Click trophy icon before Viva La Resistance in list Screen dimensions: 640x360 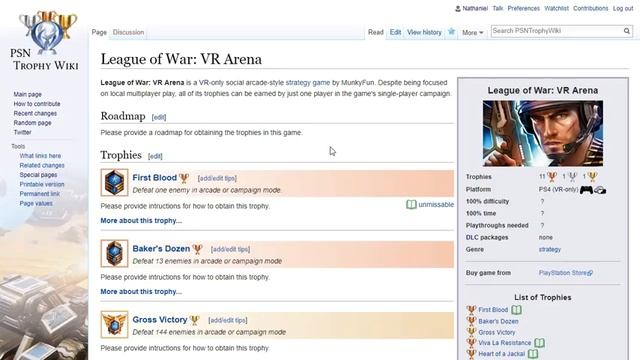[471, 343]
